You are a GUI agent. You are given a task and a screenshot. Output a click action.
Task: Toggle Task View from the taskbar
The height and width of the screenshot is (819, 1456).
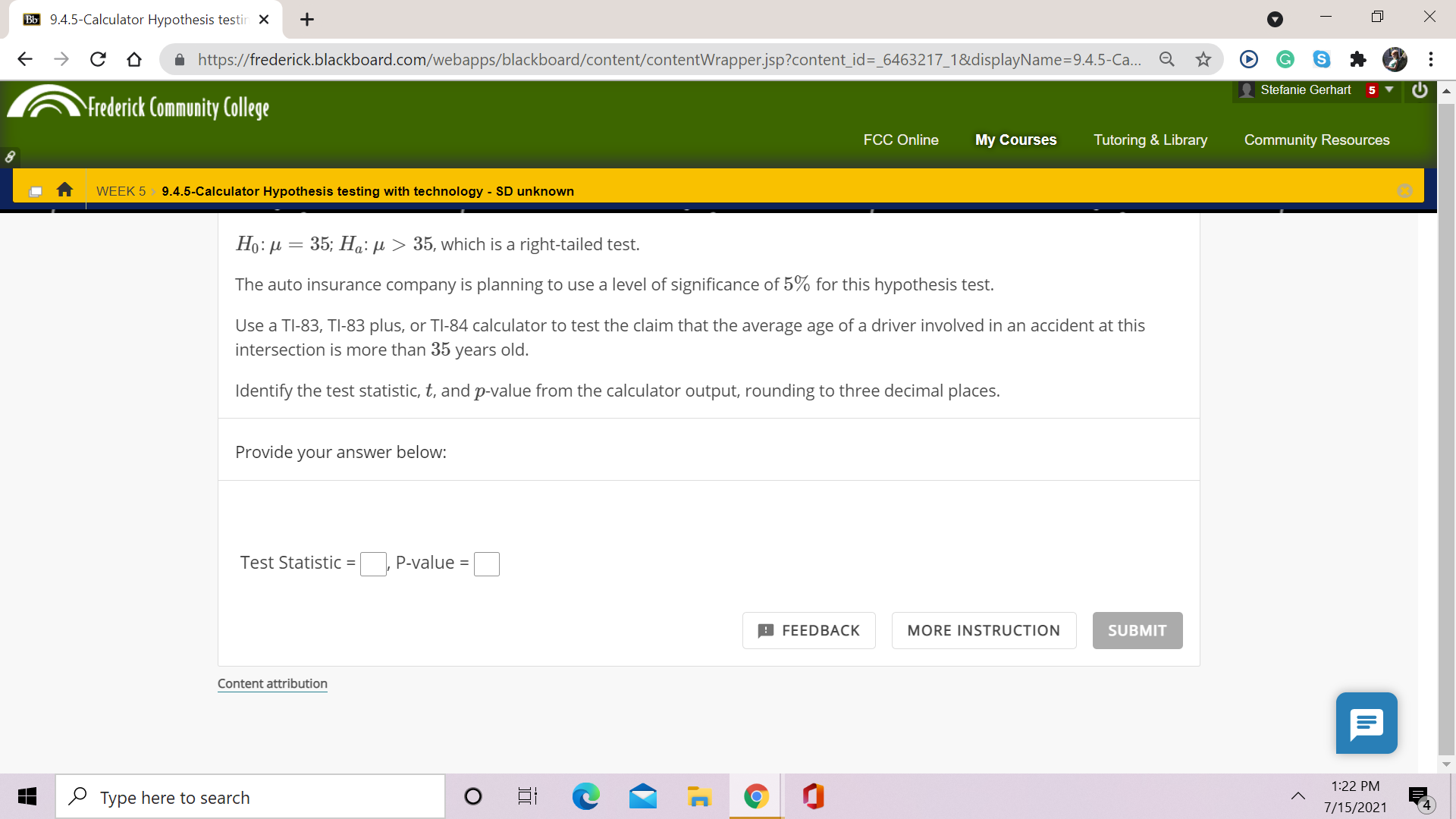(527, 796)
